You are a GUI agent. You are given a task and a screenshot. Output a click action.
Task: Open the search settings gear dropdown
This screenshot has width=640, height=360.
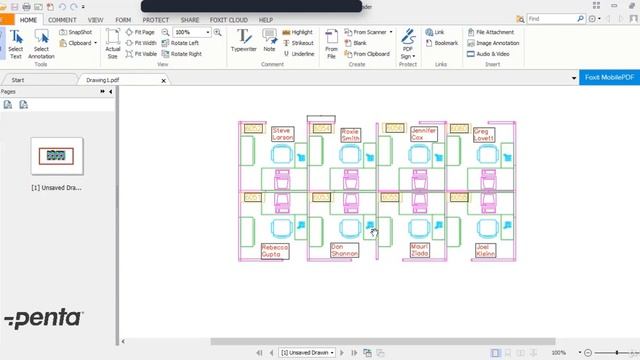click(595, 19)
